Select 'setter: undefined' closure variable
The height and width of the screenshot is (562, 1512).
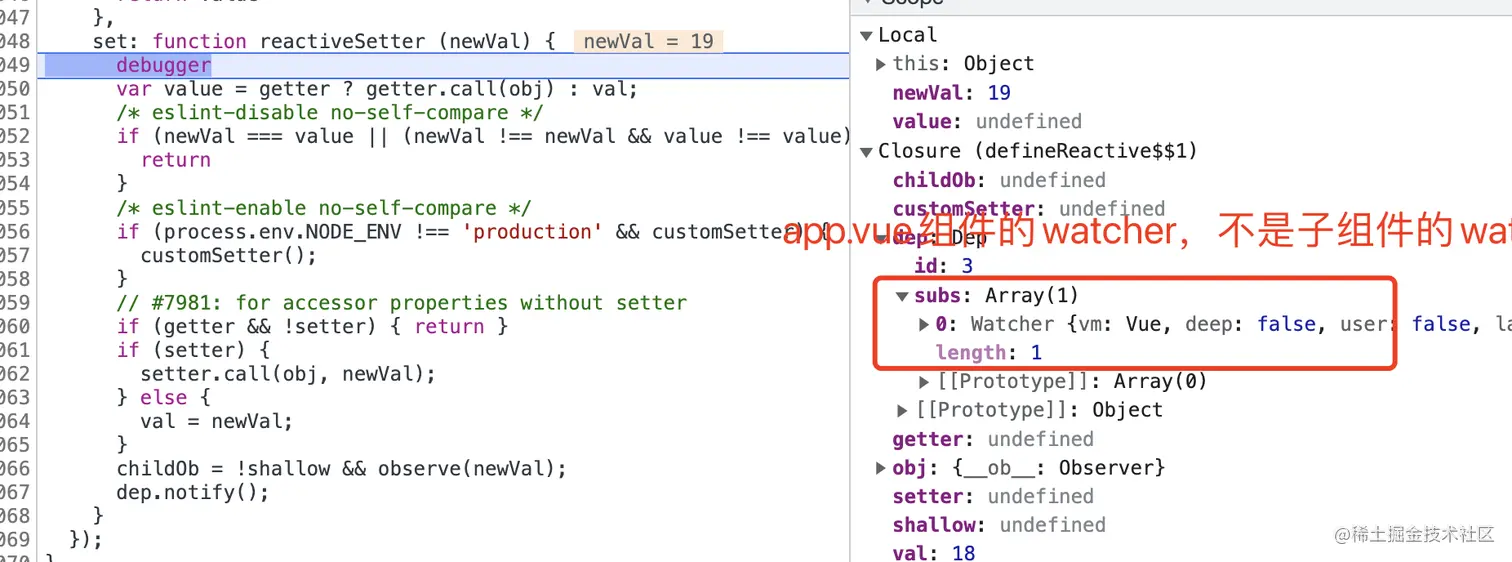[993, 497]
